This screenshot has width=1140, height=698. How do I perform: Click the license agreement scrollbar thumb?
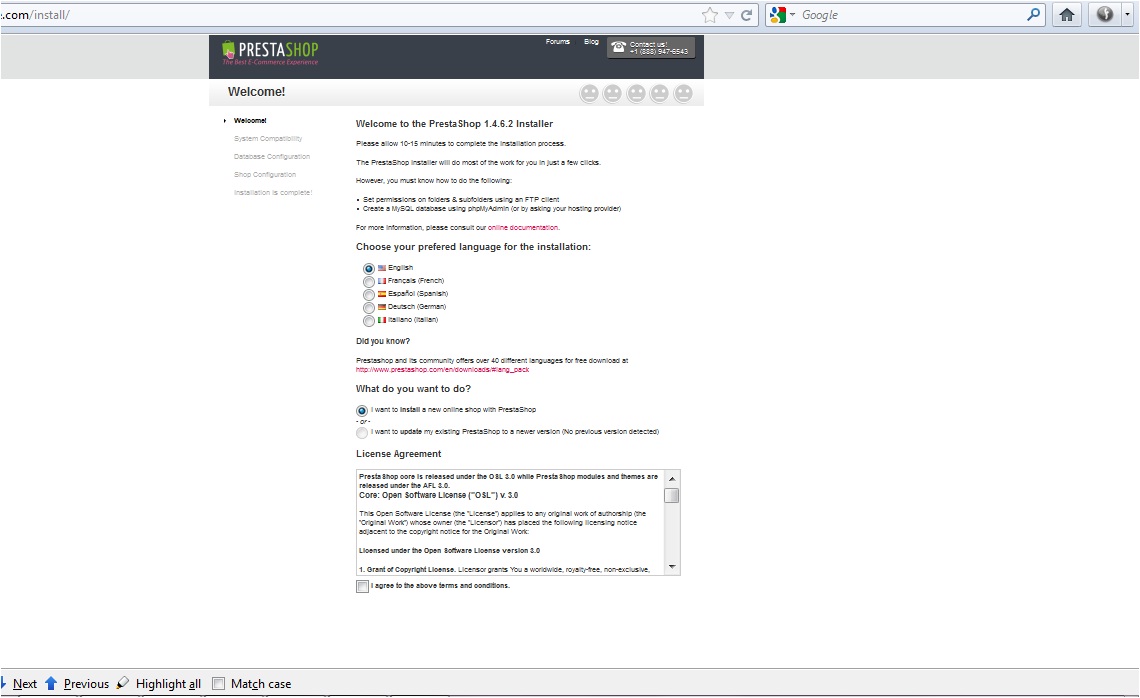click(672, 495)
